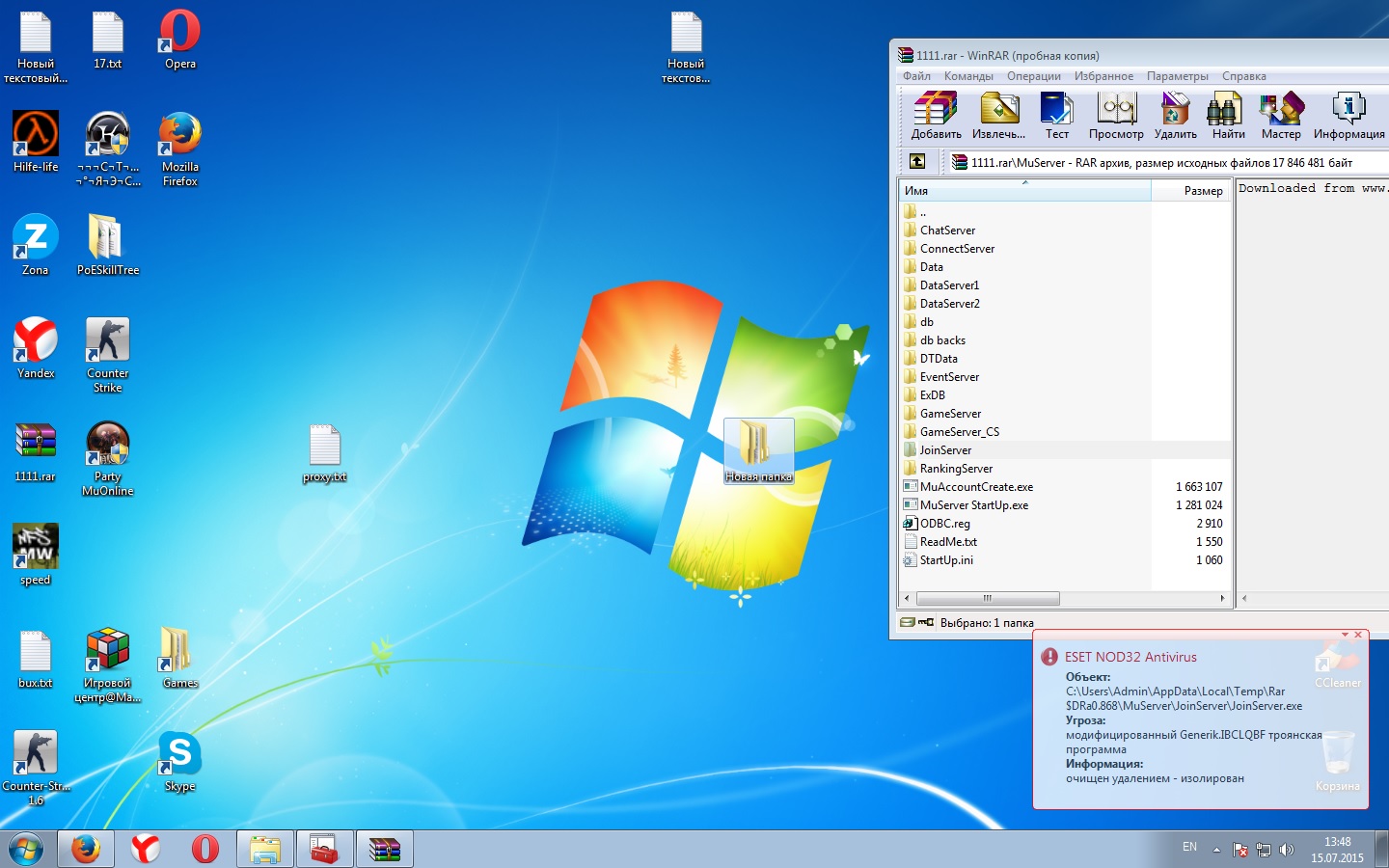This screenshot has height=868, width=1389.
Task: Click the Найти (Find) binoculars icon
Action: tap(1228, 116)
